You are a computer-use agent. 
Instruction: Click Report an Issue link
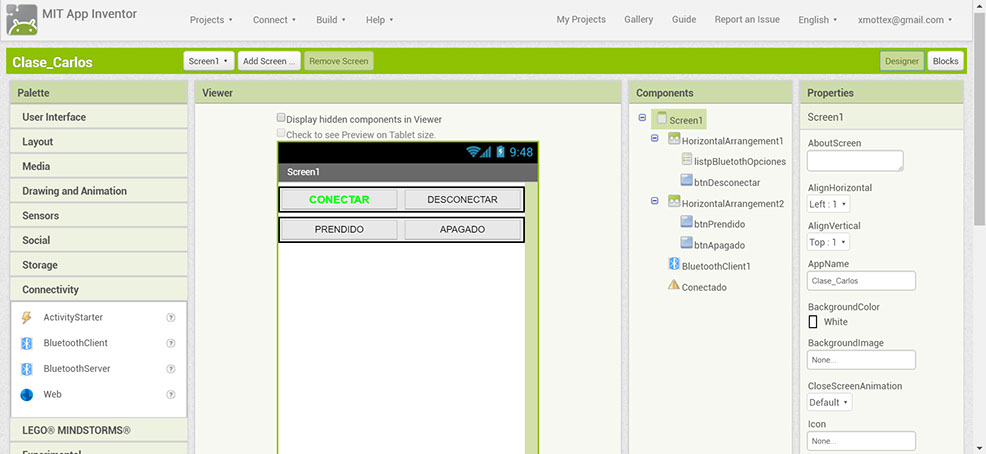[747, 20]
